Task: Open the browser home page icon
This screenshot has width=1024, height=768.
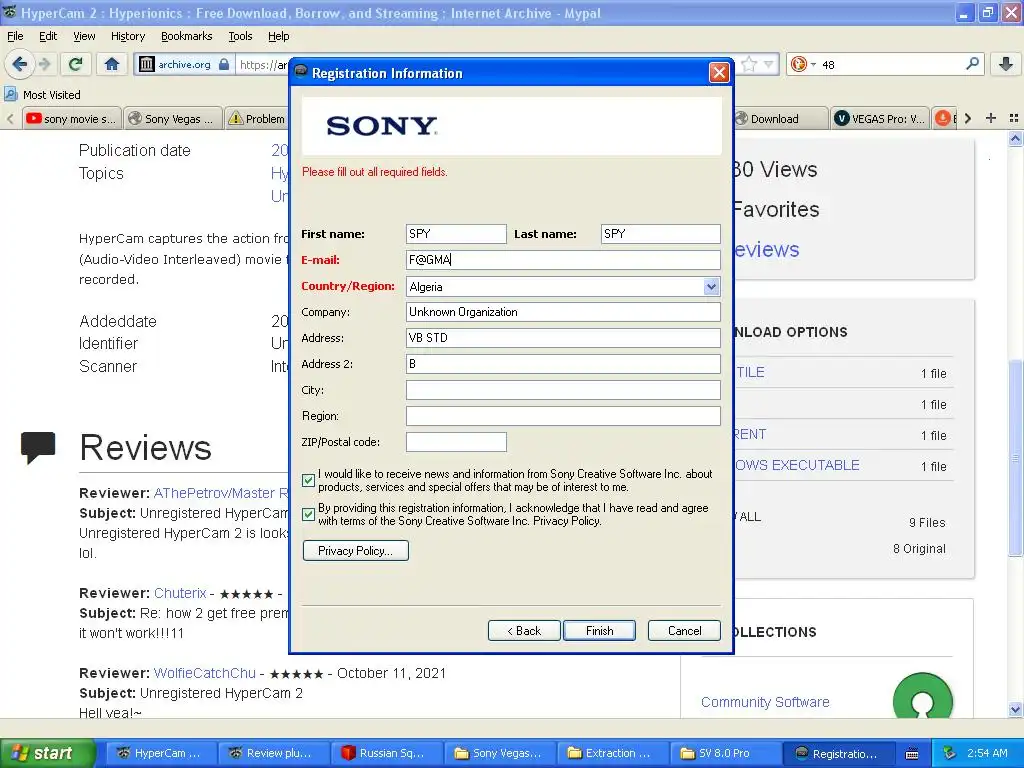Action: pyautogui.click(x=112, y=64)
